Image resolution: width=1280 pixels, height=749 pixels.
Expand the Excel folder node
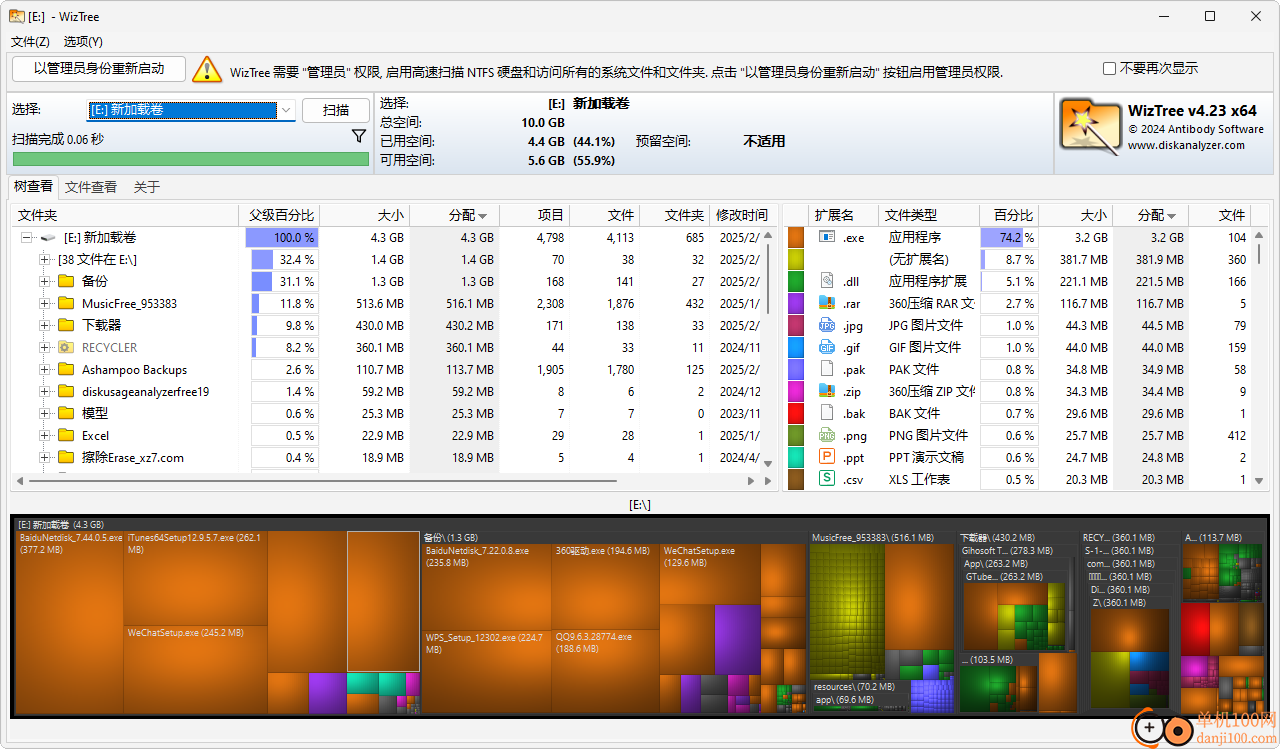tap(45, 436)
